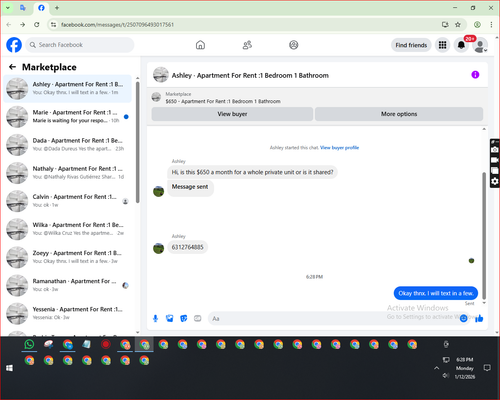Click the Message sent bubble
This screenshot has width=500, height=400.
point(190,187)
